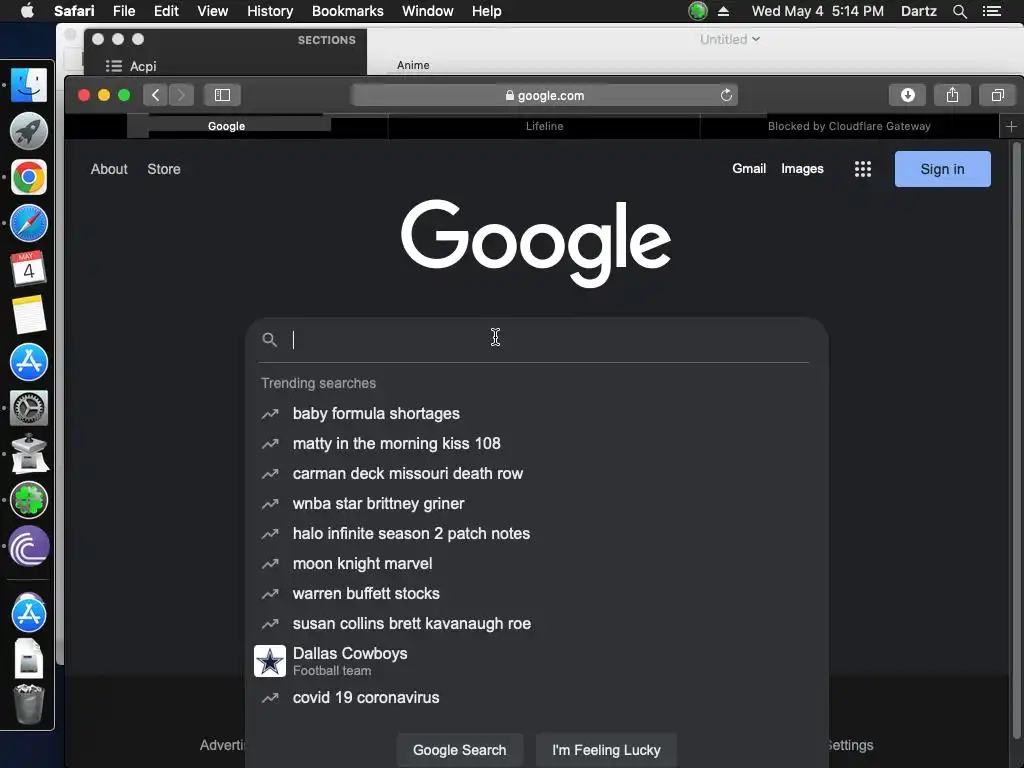1024x768 pixels.
Task: Open the Trash in the Dock
Action: tap(29, 704)
